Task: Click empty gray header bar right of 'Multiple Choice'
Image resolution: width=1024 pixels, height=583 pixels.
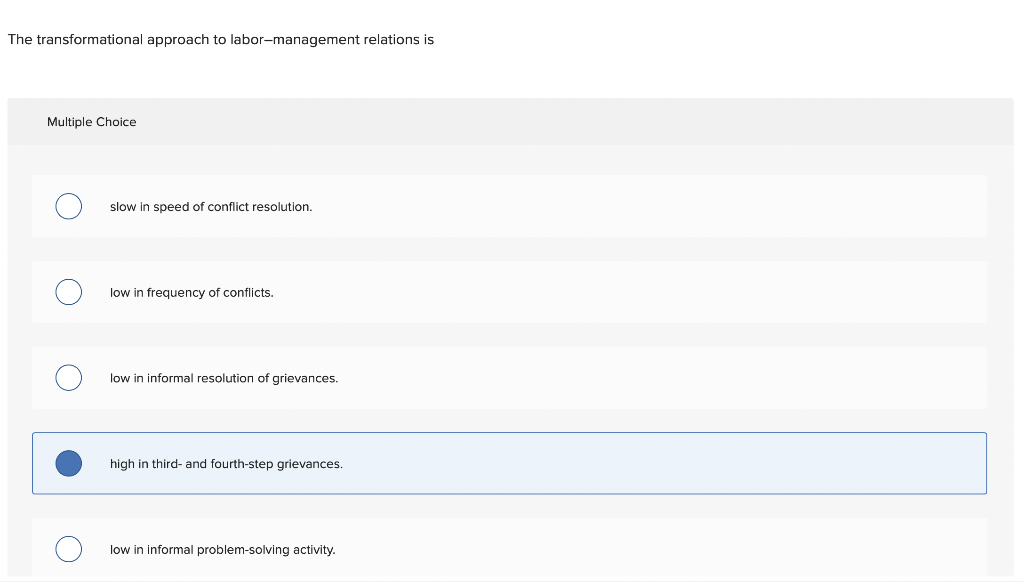Action: pyautogui.click(x=600, y=122)
